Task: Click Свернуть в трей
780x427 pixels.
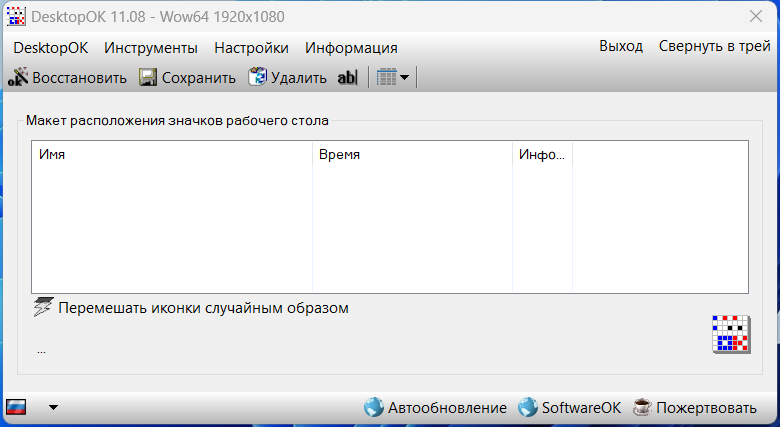Action: coord(715,46)
